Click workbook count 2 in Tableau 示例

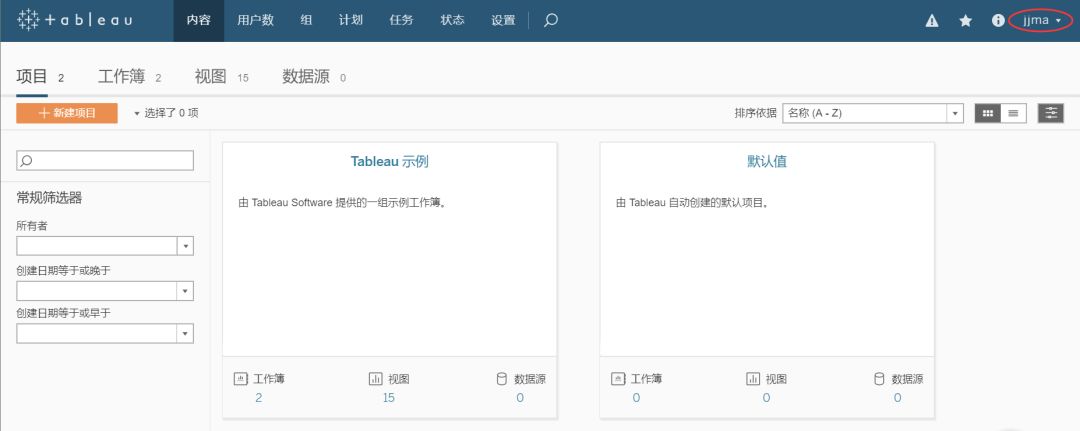pyautogui.click(x=258, y=398)
